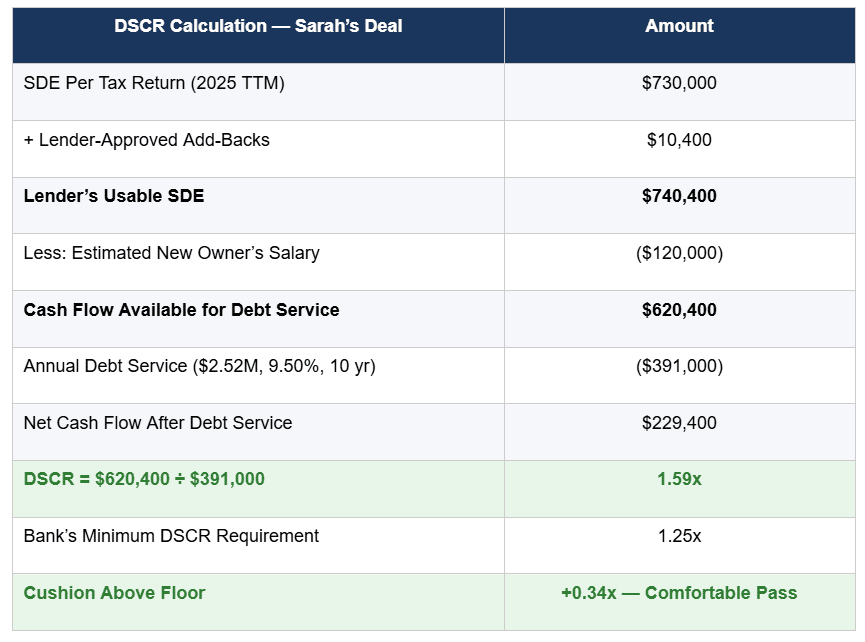This screenshot has width=865, height=642.
Task: Click the "+0.34x — Comfortable Pass" cell
Action: pos(679,593)
